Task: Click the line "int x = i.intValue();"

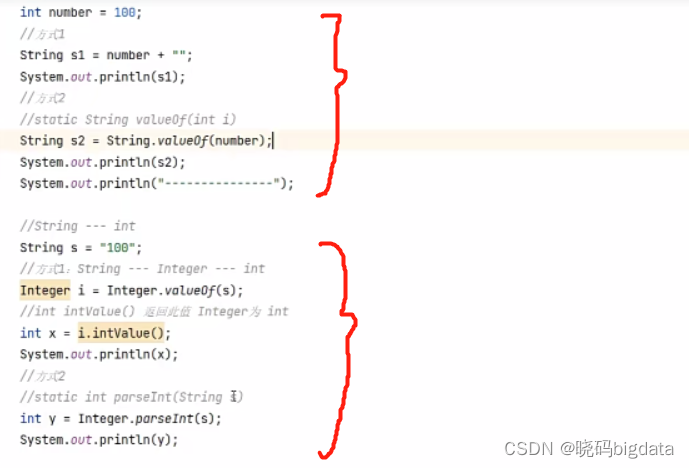Action: tap(95, 333)
